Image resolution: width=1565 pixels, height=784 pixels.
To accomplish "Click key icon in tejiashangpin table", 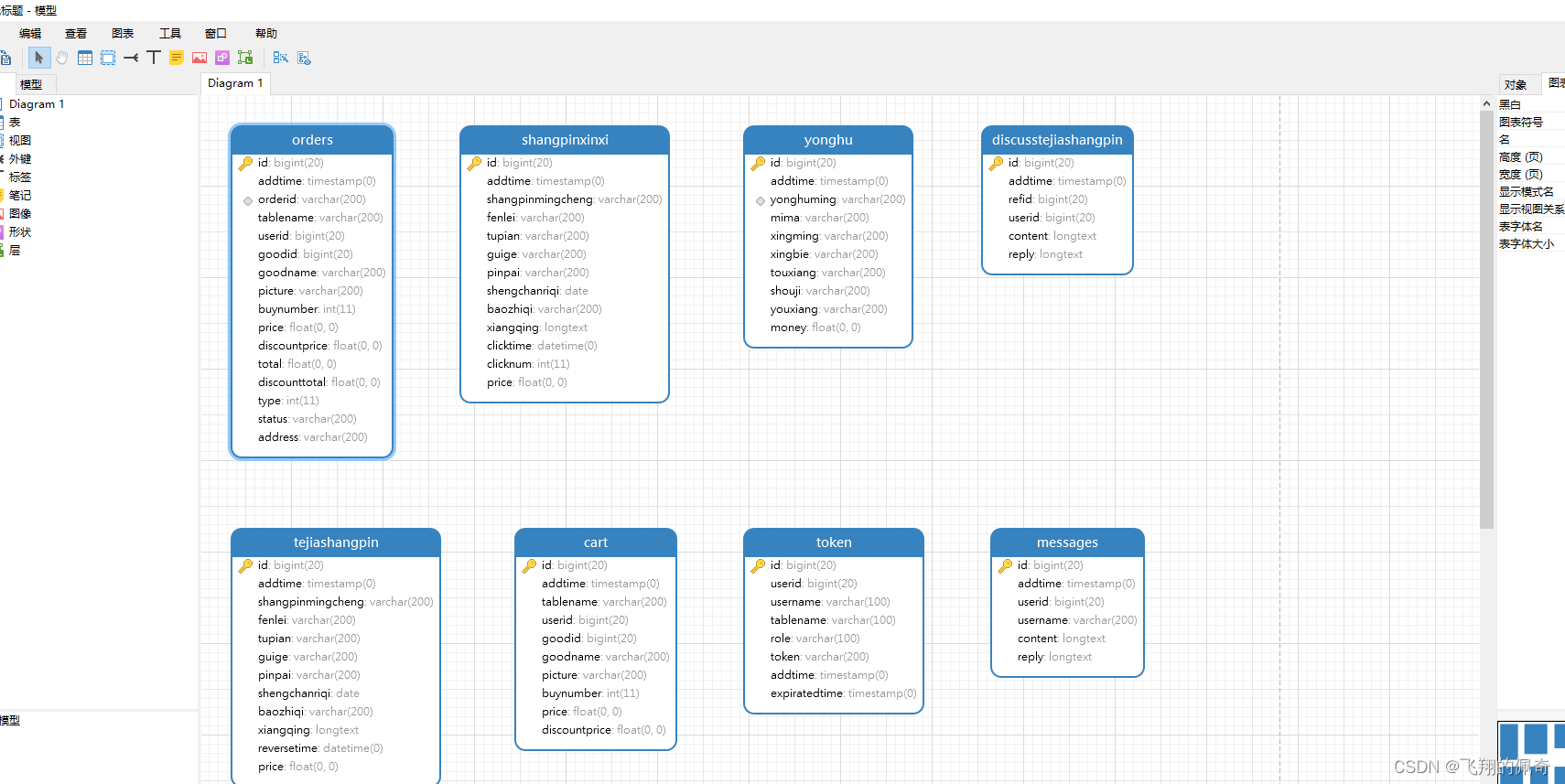I will [x=245, y=565].
